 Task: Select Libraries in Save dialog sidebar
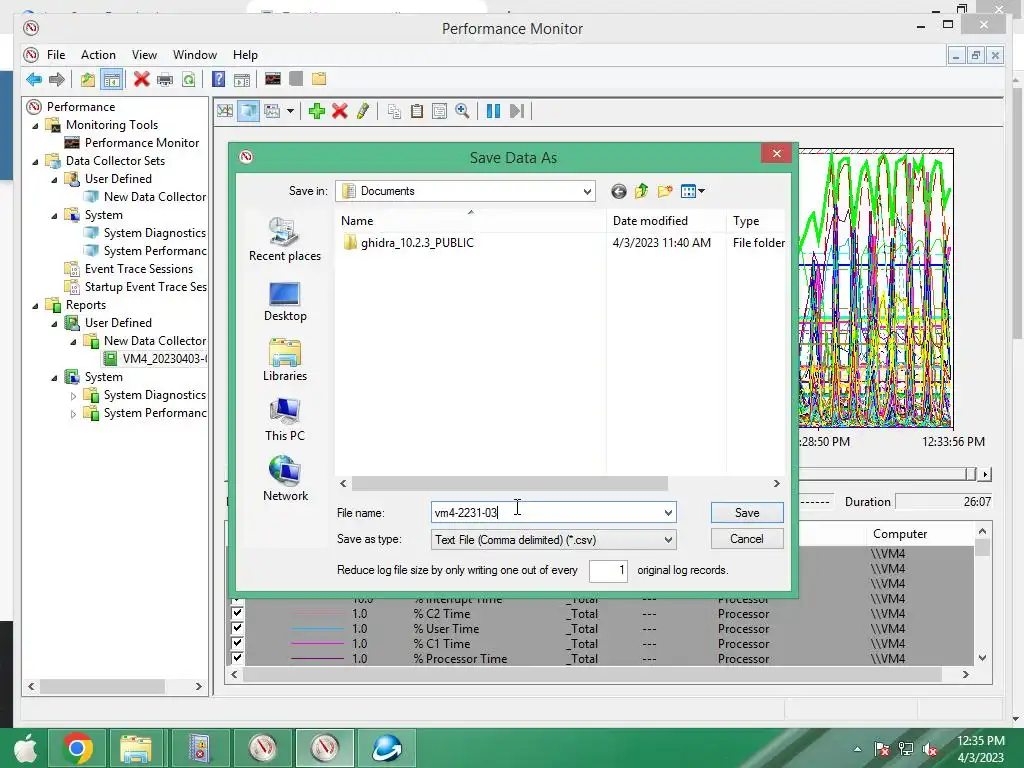(x=285, y=360)
